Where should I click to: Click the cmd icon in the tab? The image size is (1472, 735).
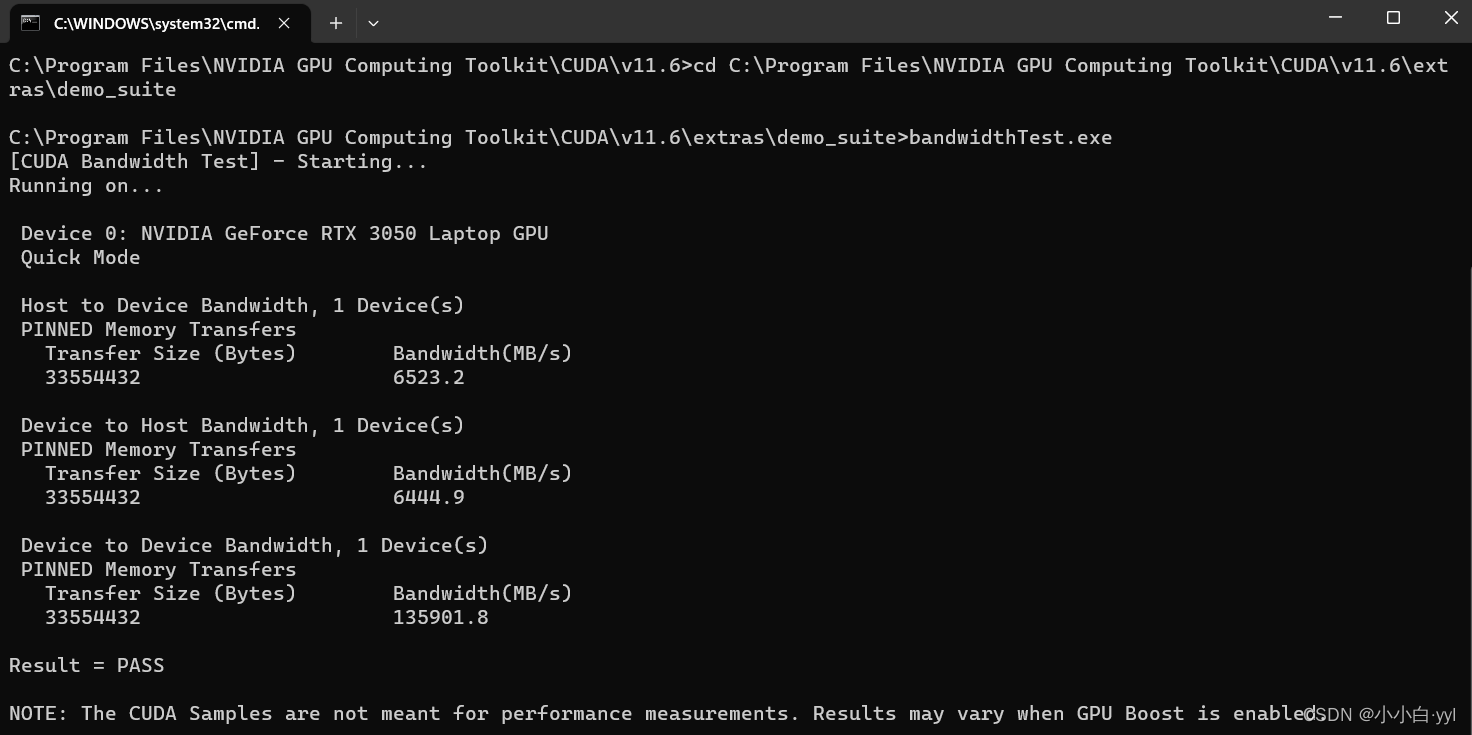(31, 22)
